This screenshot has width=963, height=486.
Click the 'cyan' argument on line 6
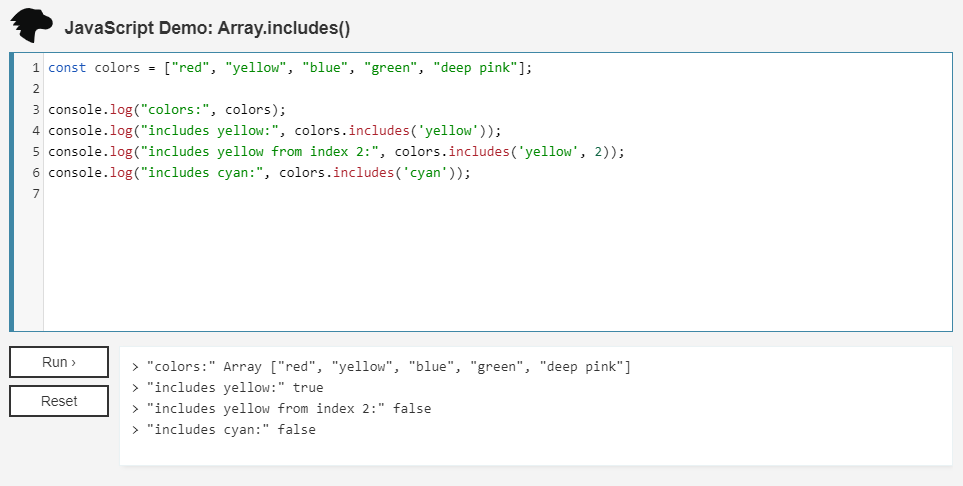point(428,173)
